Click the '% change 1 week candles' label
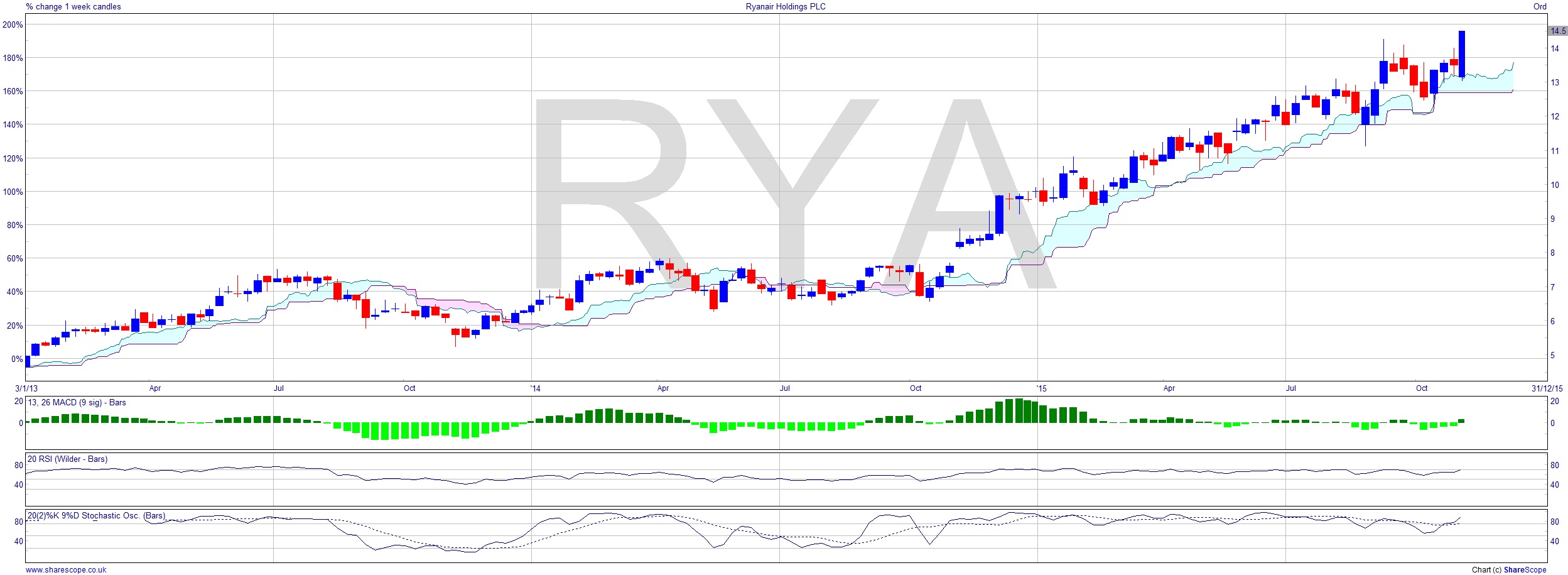This screenshot has height=575, width=1568. [x=73, y=6]
